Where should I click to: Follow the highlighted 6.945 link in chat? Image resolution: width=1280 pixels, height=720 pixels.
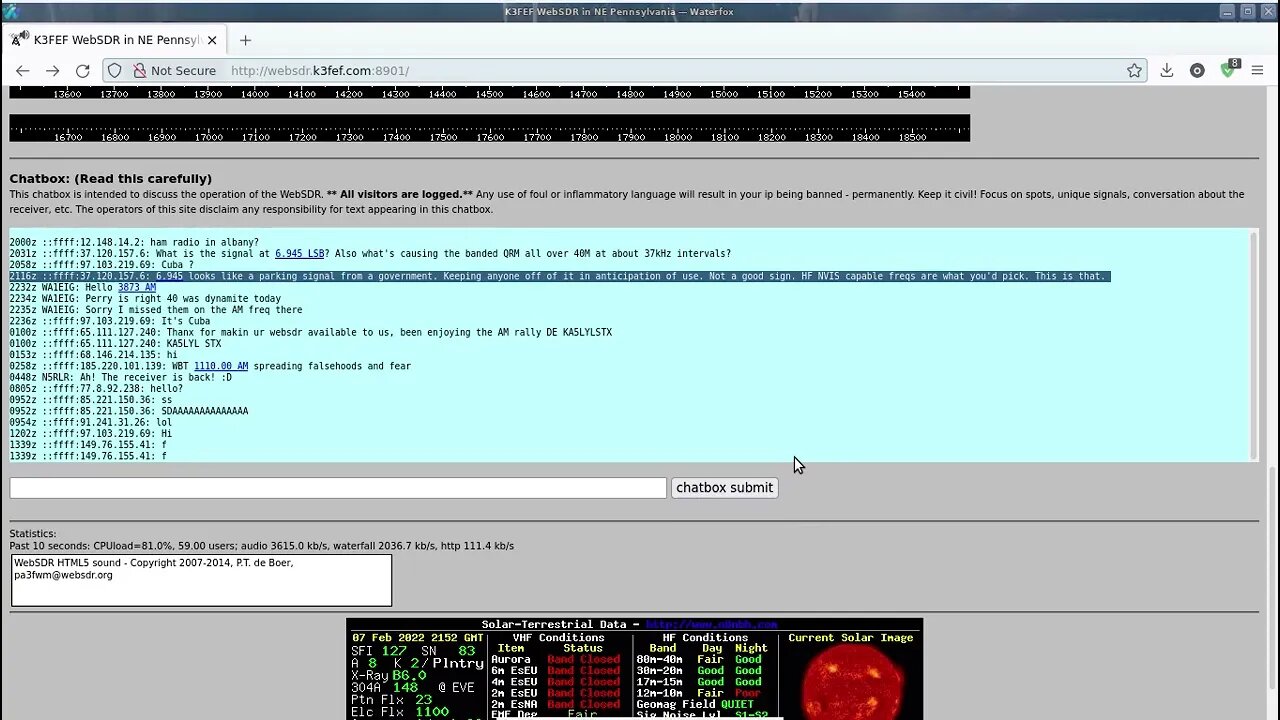(x=169, y=276)
